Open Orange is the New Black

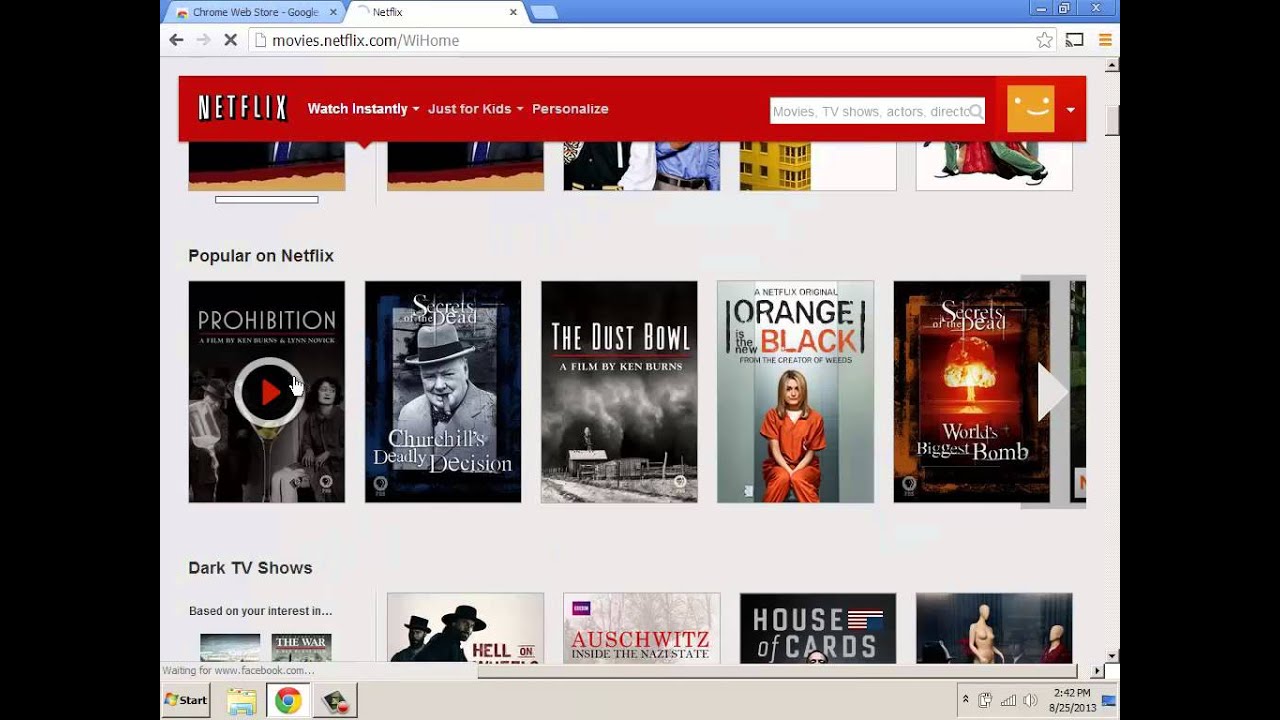click(x=795, y=392)
